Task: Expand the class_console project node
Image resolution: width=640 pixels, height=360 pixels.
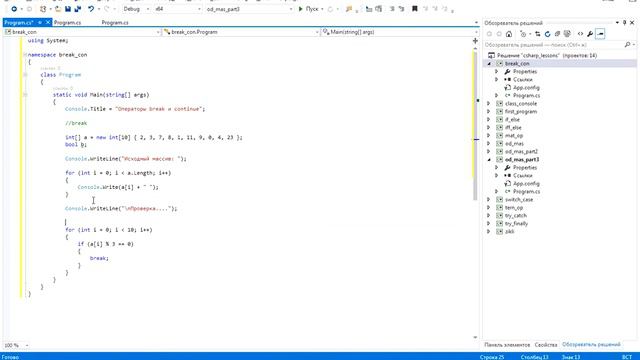Action: pos(489,104)
